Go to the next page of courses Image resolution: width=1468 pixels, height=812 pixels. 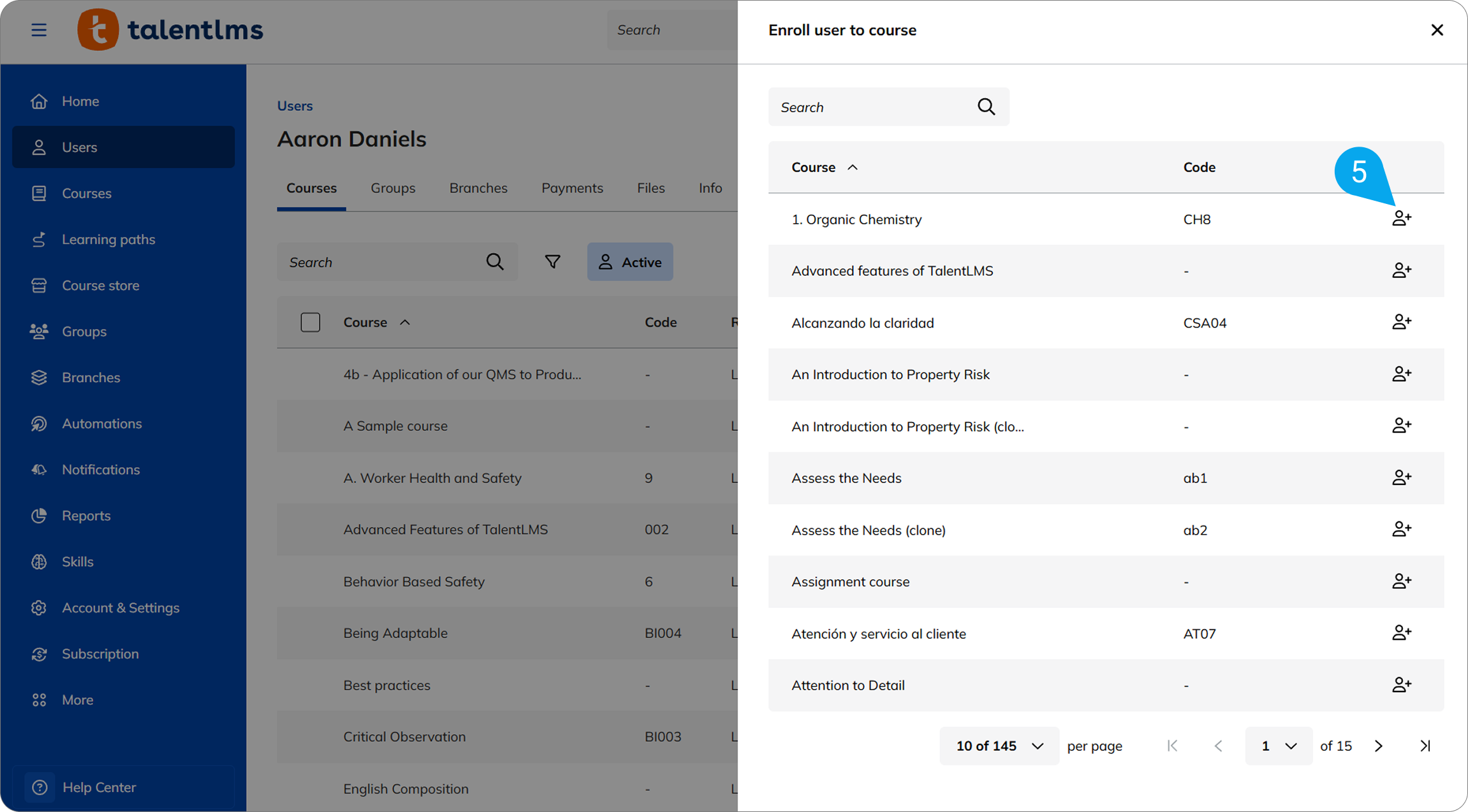pyautogui.click(x=1379, y=746)
